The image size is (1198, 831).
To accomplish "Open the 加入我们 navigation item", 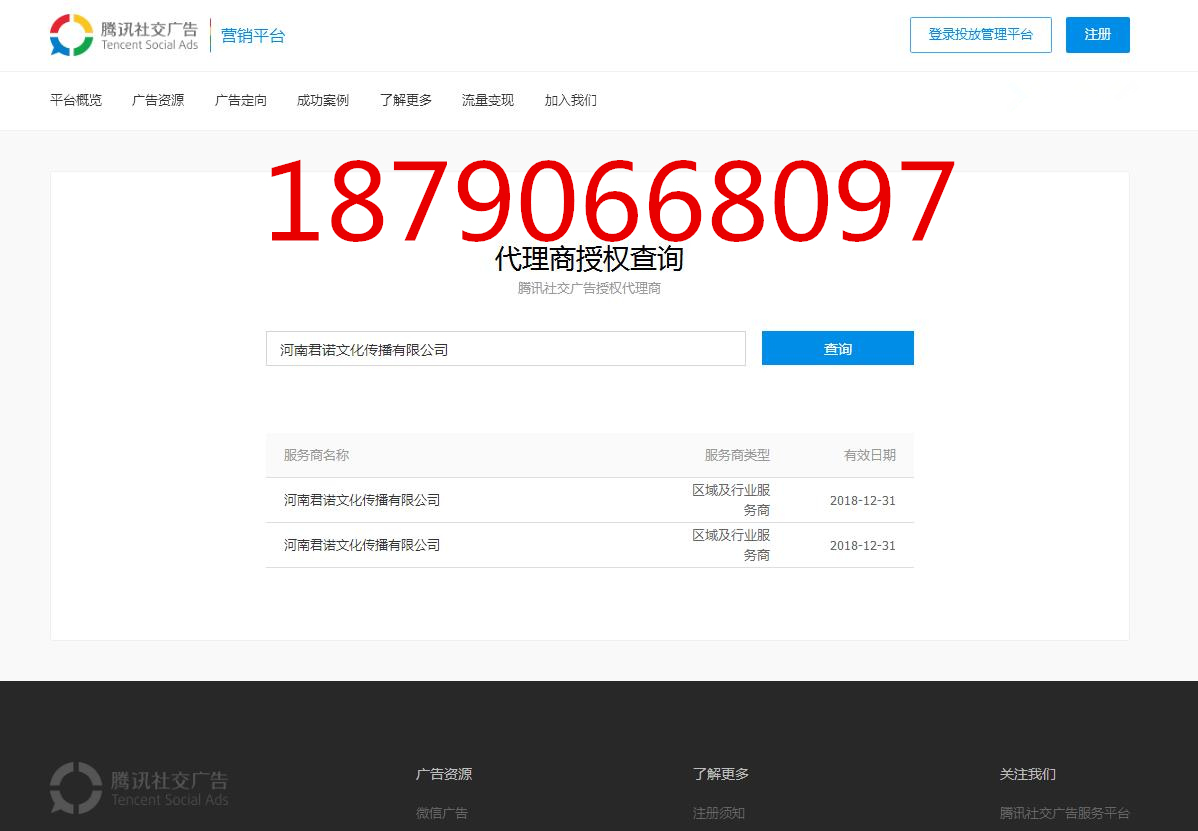I will (x=571, y=100).
